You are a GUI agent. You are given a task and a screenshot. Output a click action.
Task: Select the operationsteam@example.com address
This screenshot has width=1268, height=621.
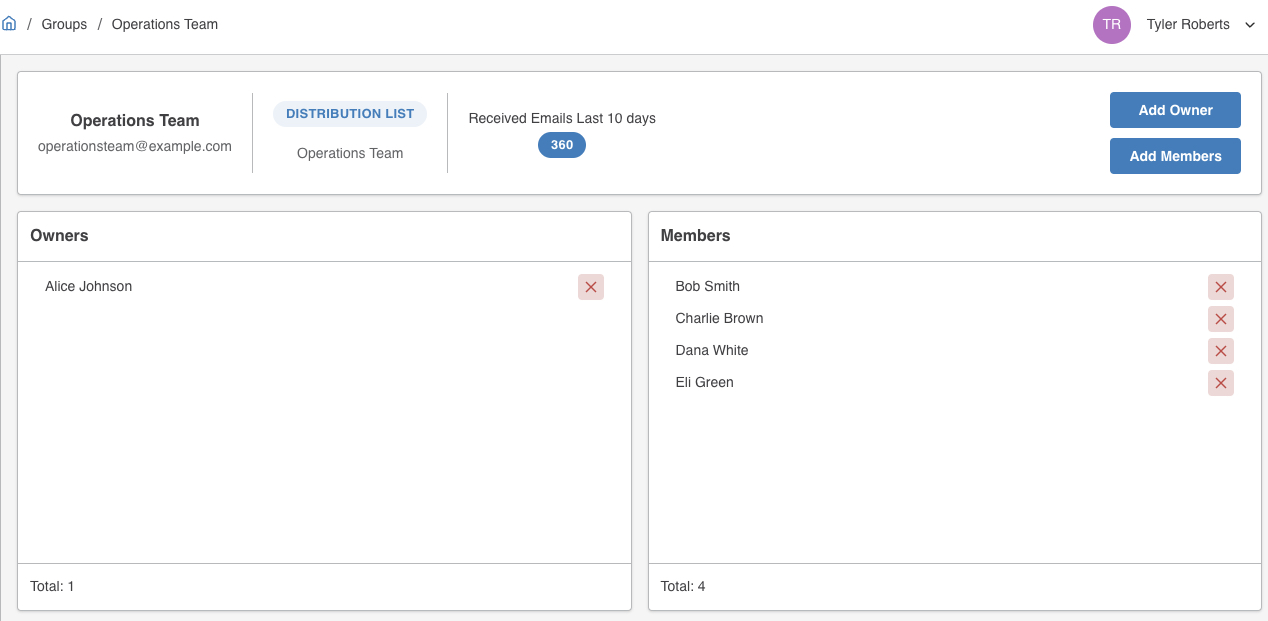(x=135, y=146)
